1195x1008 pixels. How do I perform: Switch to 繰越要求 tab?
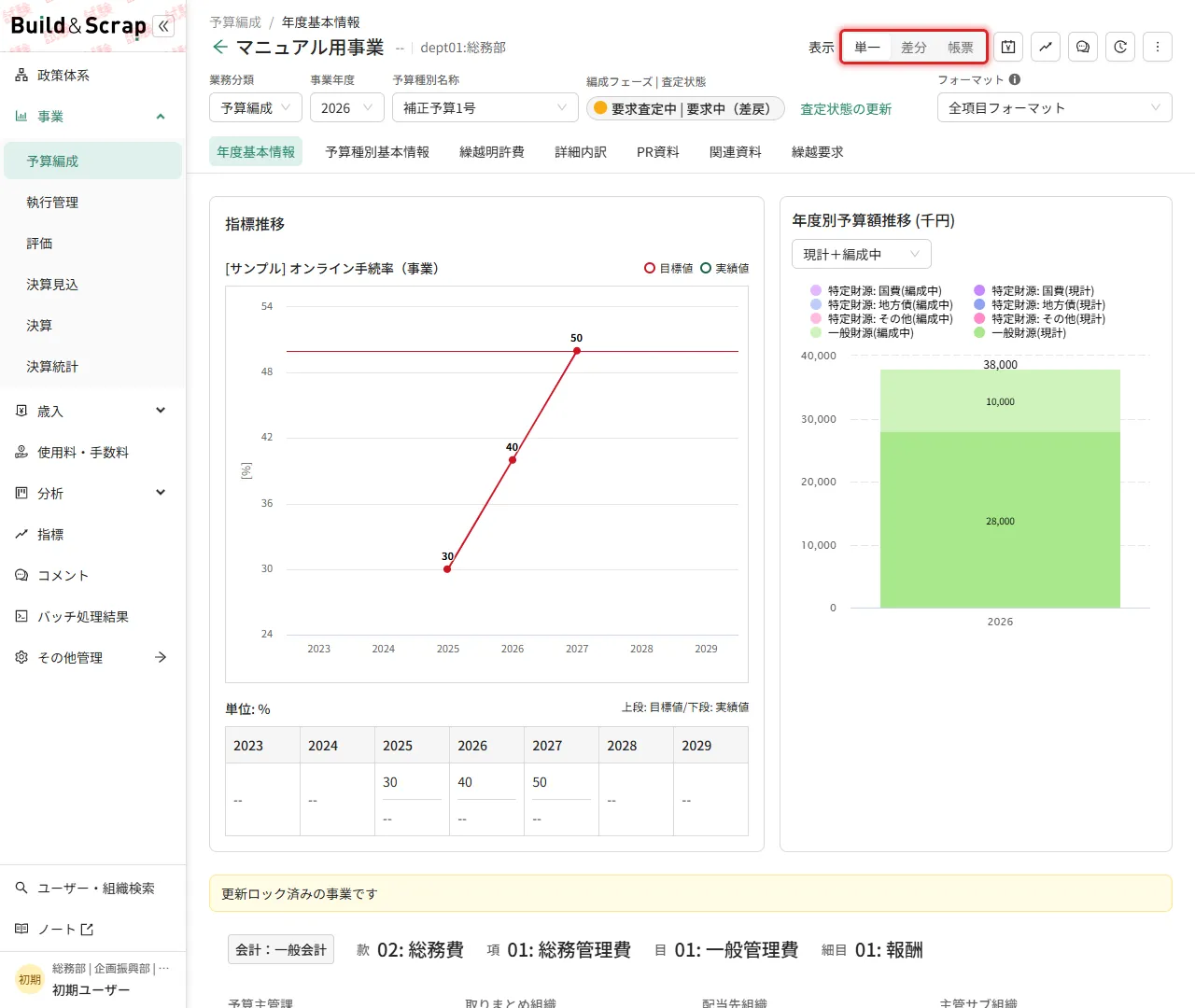pyautogui.click(x=818, y=151)
